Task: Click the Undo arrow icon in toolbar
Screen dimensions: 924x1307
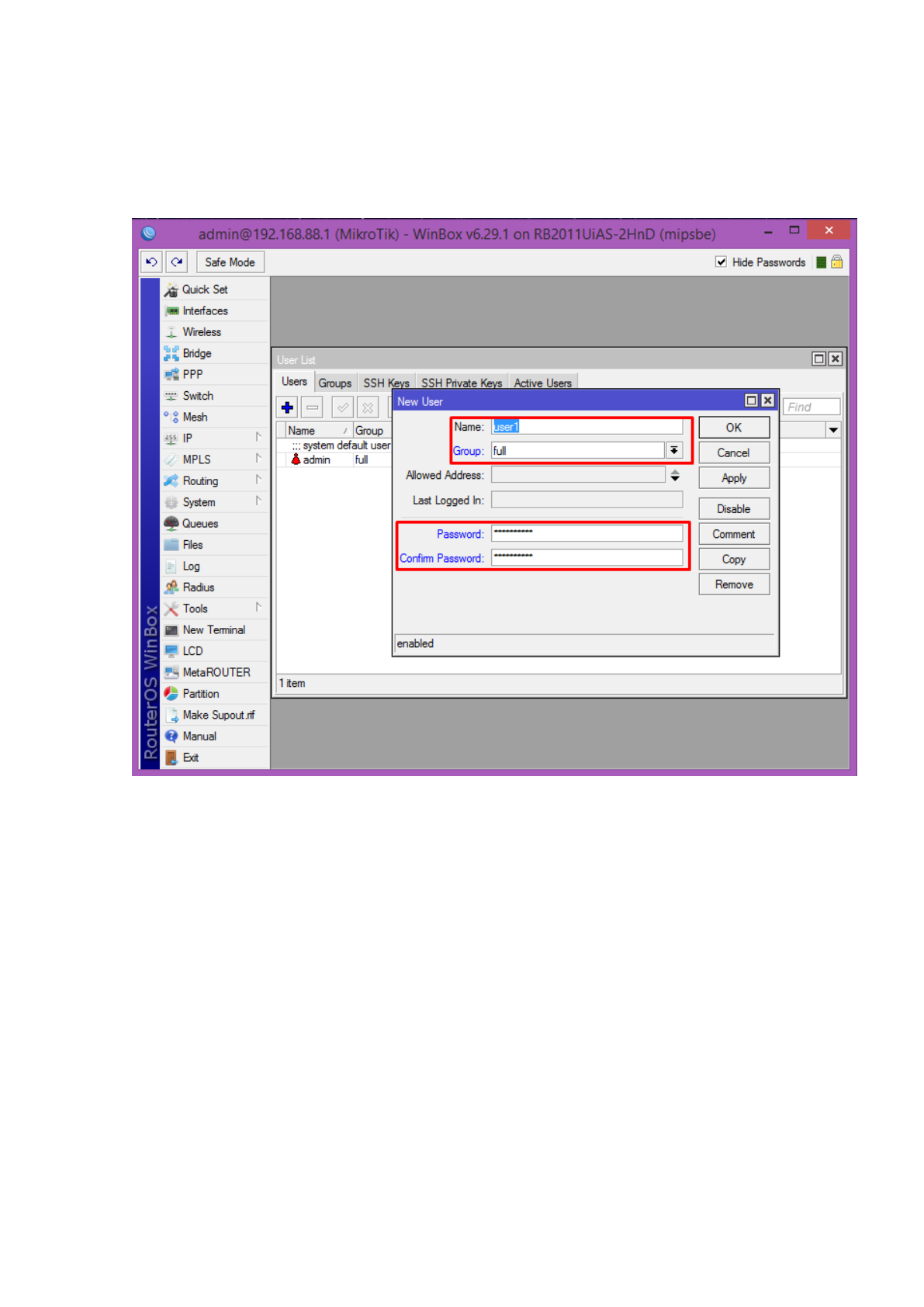Action: [x=151, y=262]
